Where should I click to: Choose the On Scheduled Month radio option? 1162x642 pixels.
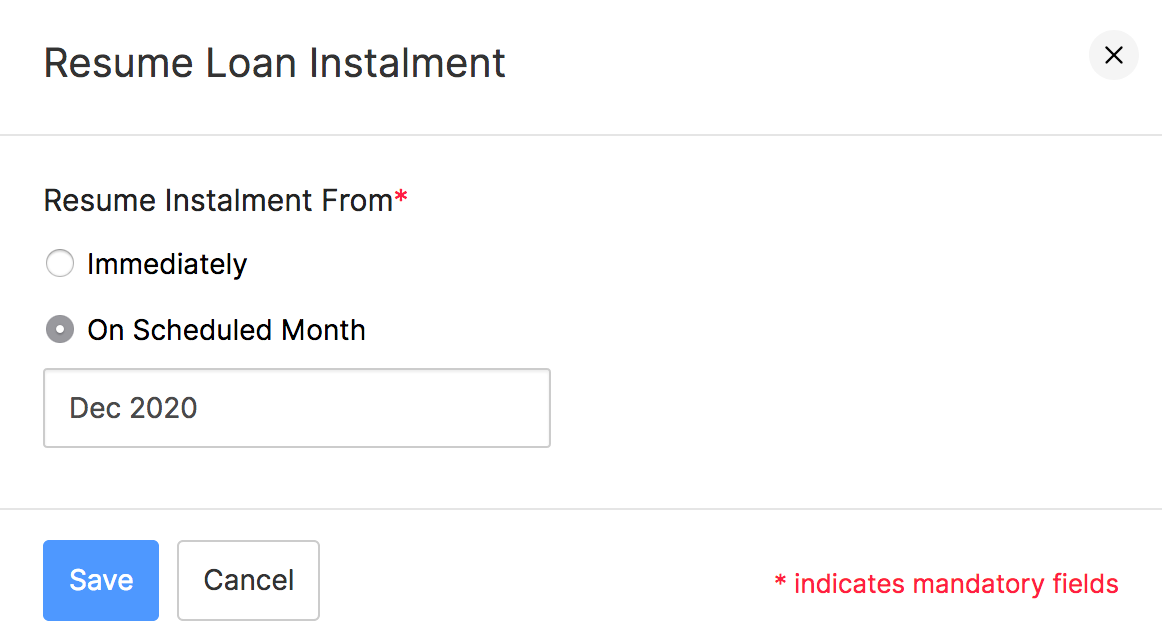coord(60,330)
